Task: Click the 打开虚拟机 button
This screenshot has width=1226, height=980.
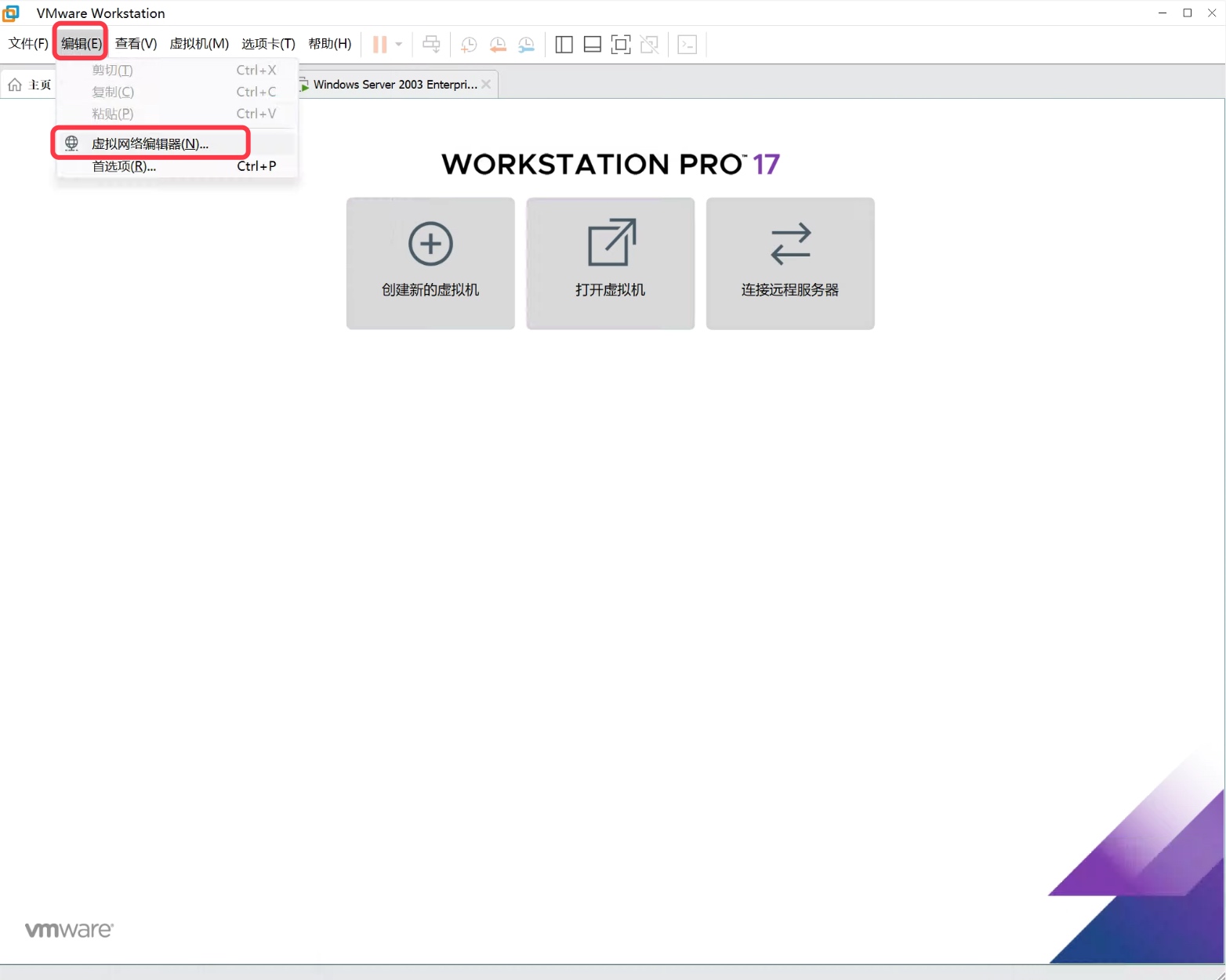Action: 611,263
